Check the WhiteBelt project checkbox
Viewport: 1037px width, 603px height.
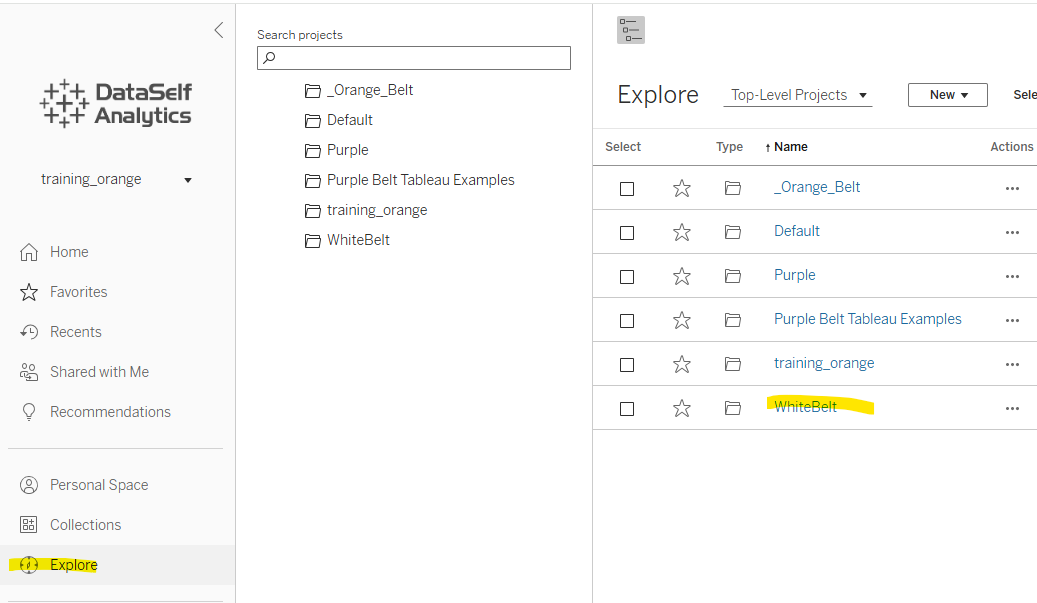coord(627,409)
